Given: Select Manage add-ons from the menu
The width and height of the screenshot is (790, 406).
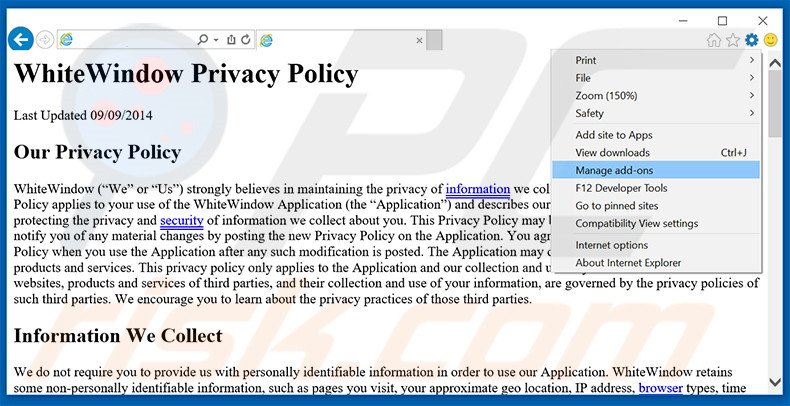Looking at the screenshot, I should tap(656, 170).
